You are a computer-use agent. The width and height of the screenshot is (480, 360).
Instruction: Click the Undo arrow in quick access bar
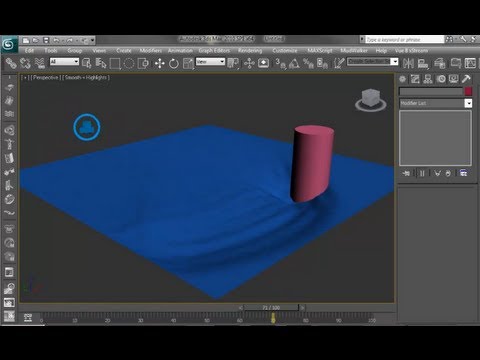[56, 40]
